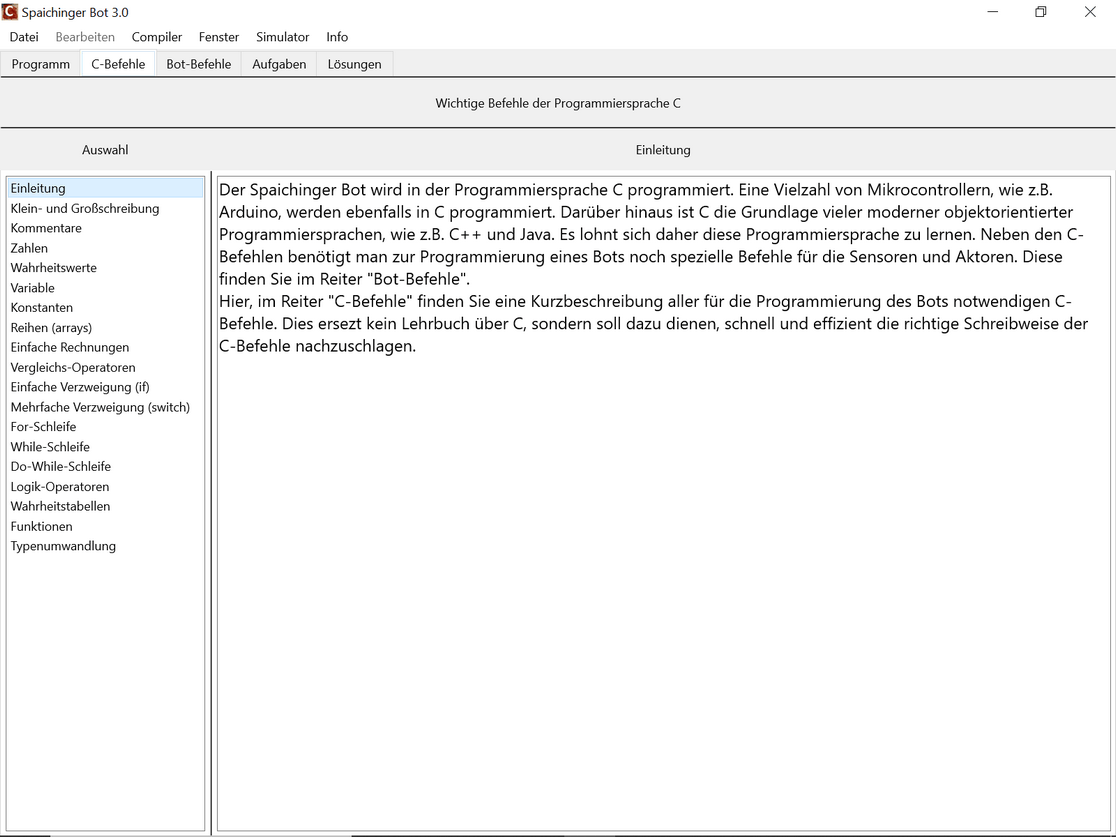Screen dimensions: 1116x837
Task: Select Typenumwandlung in the list
Action: 63,546
